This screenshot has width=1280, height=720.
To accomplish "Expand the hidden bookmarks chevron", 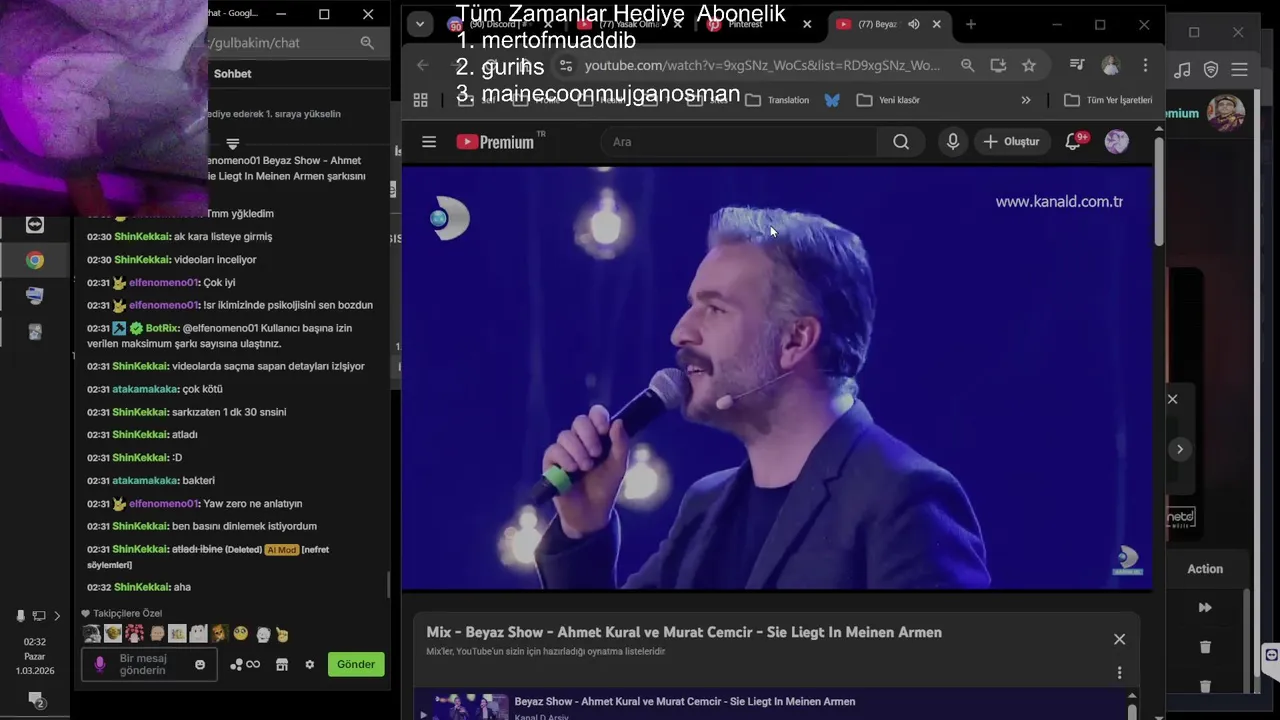I will pyautogui.click(x=1025, y=100).
